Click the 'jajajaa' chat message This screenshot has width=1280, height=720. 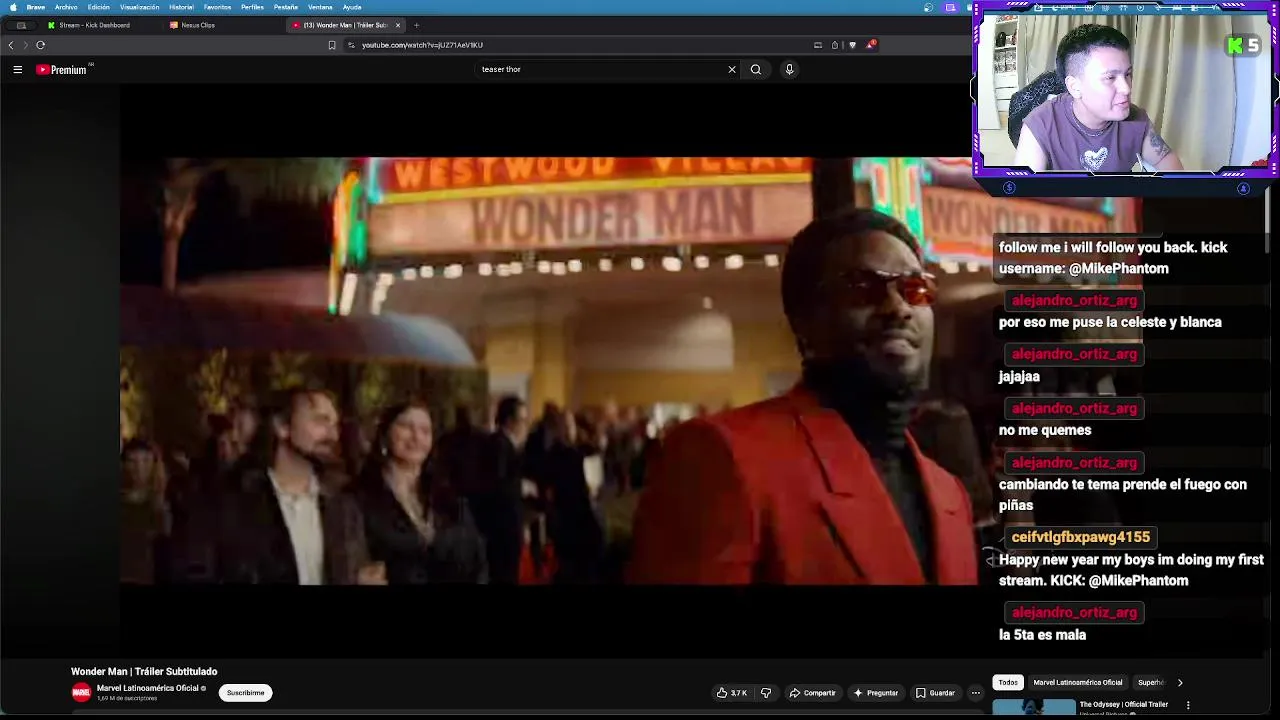click(1019, 376)
